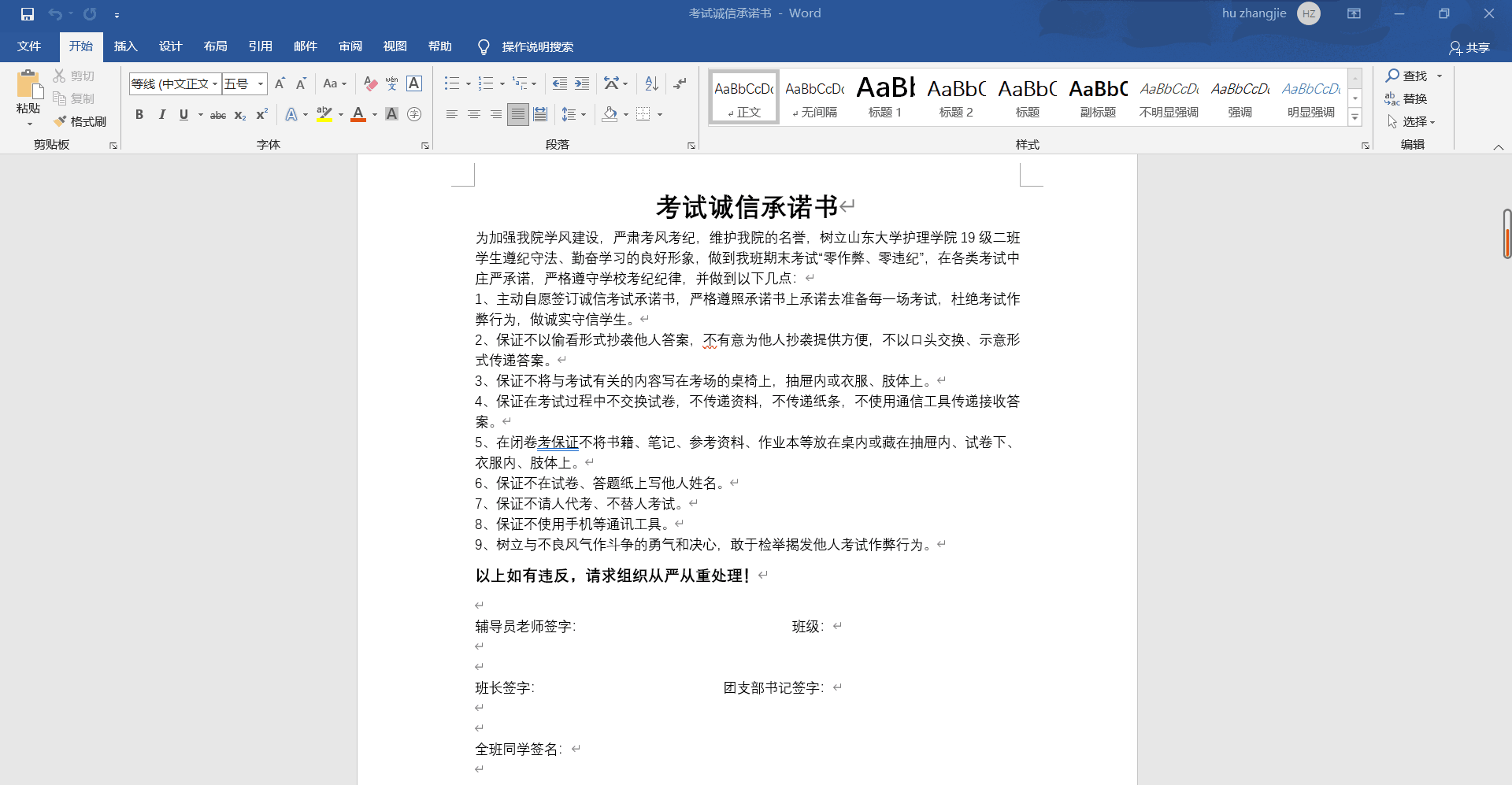Align paragraph to the left
Image resolution: width=1512 pixels, height=785 pixels.
(452, 115)
